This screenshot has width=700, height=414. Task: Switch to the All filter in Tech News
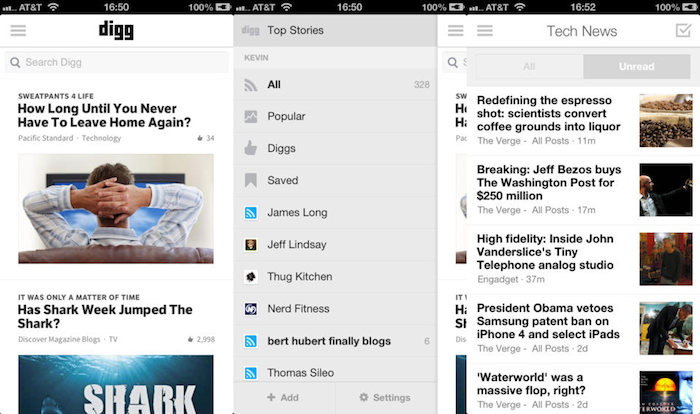coord(529,67)
